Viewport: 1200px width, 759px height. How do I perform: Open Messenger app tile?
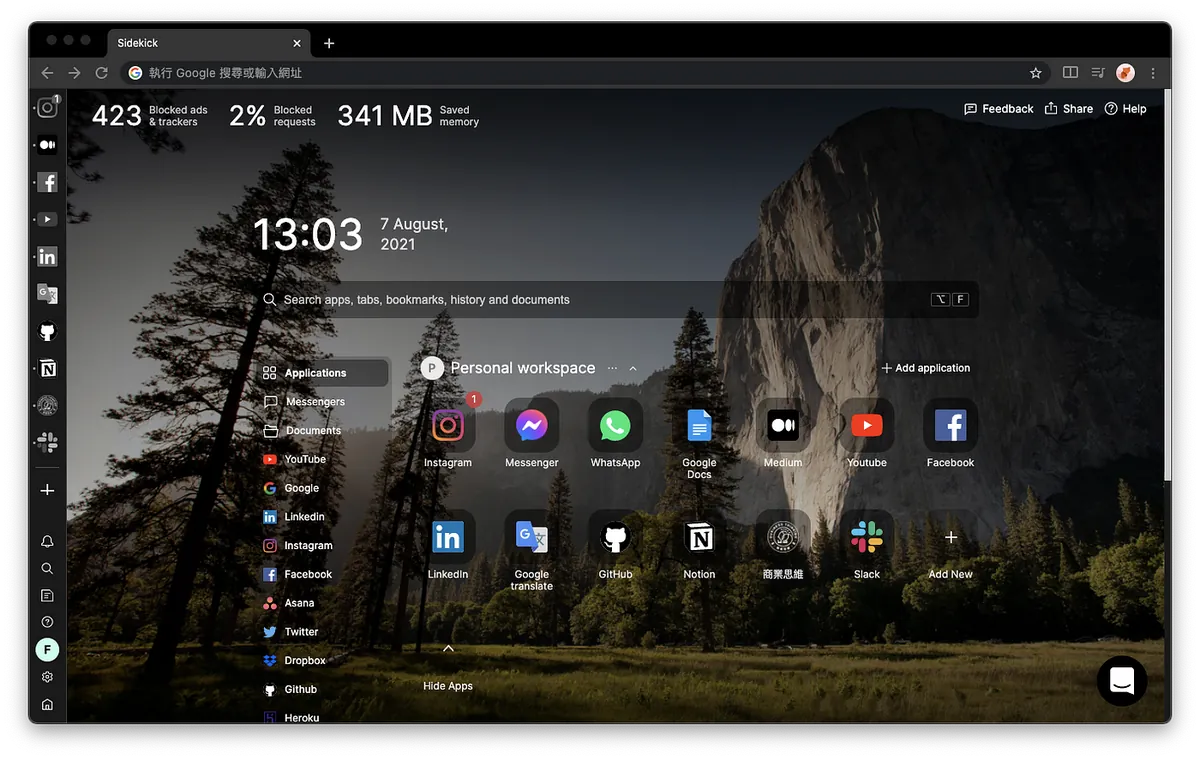click(531, 426)
